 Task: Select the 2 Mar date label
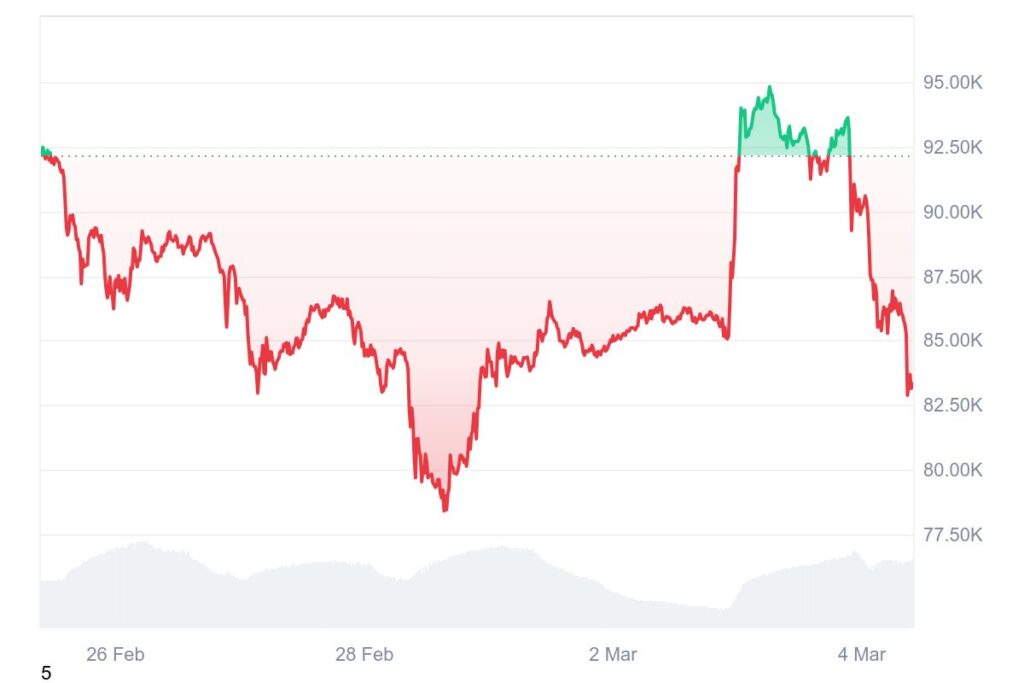click(x=612, y=655)
